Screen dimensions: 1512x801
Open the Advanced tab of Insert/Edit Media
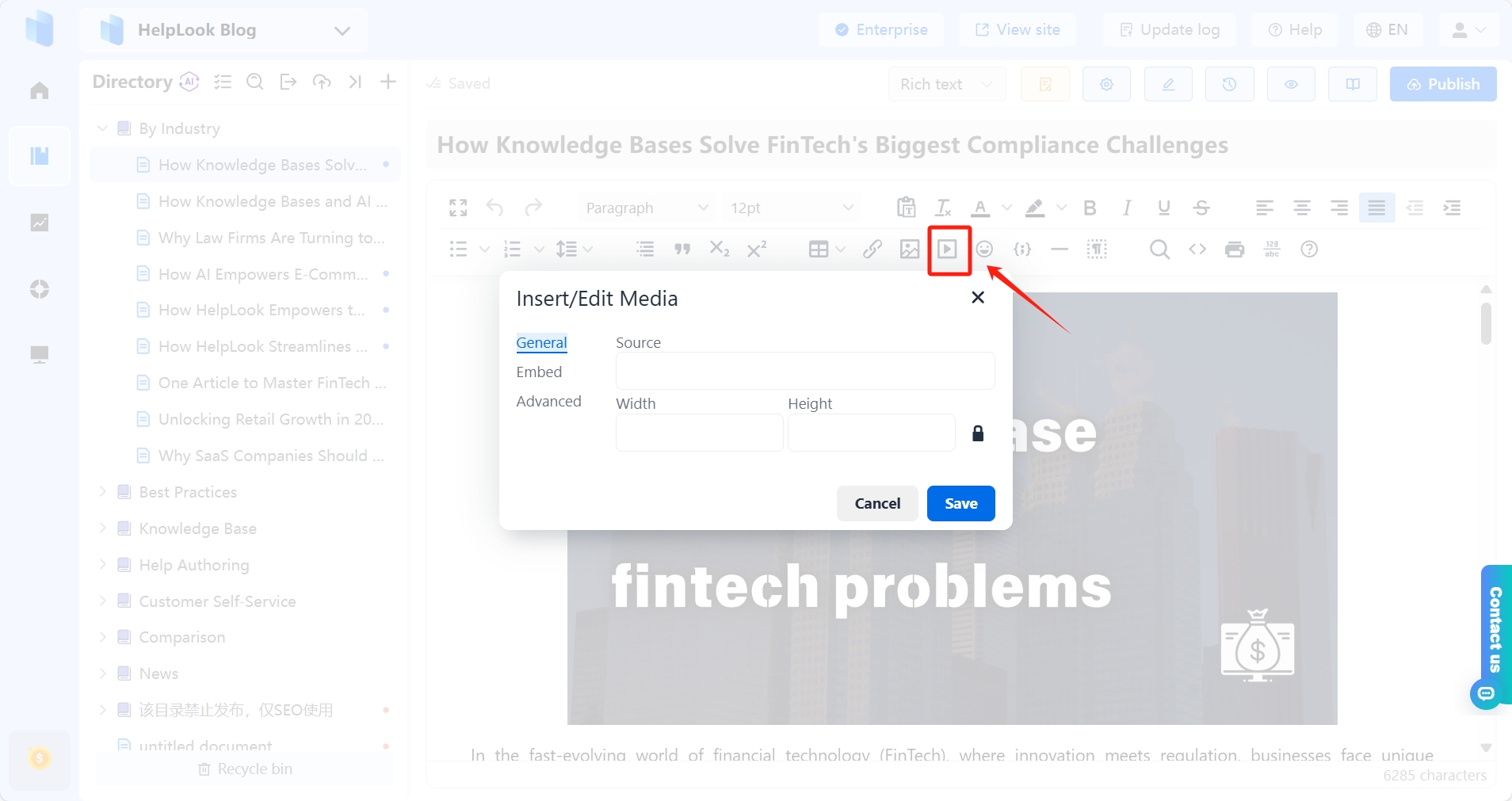pos(548,402)
